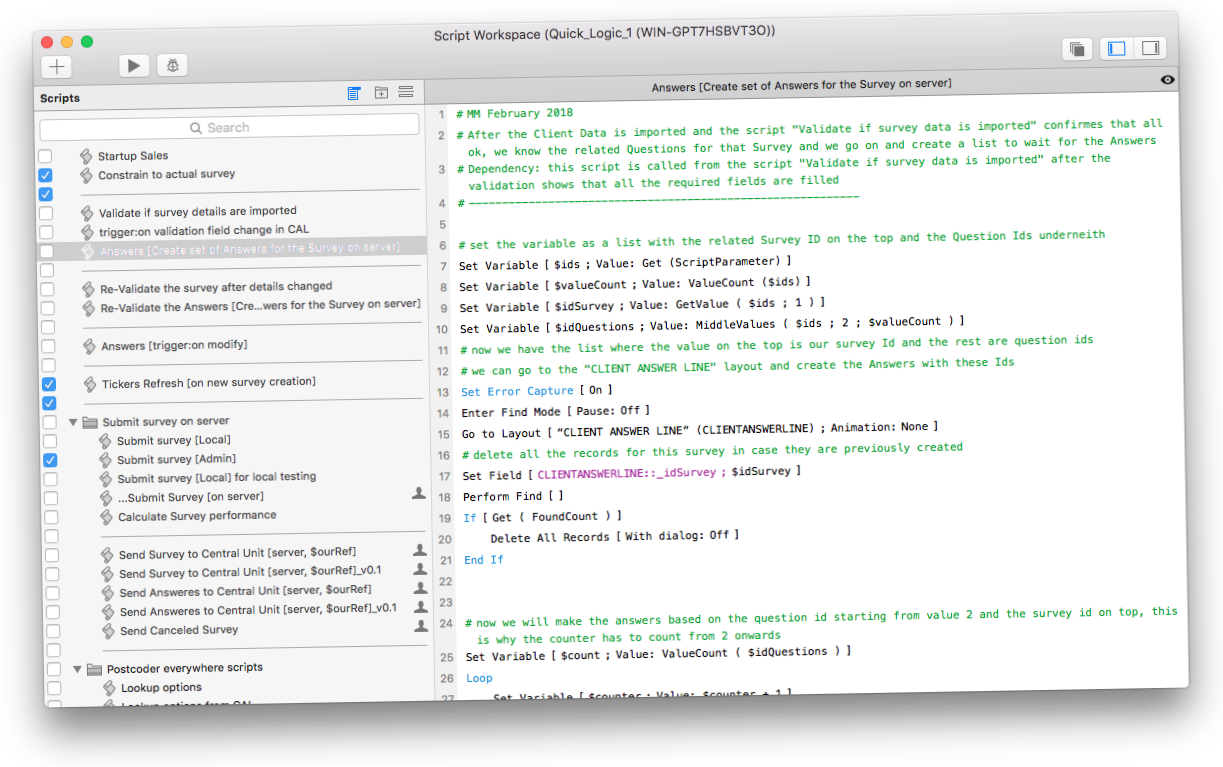Viewport: 1223px width, 767px height.
Task: Select step Enter Find Mode [ Pause: Off ]
Action: [x=555, y=410]
